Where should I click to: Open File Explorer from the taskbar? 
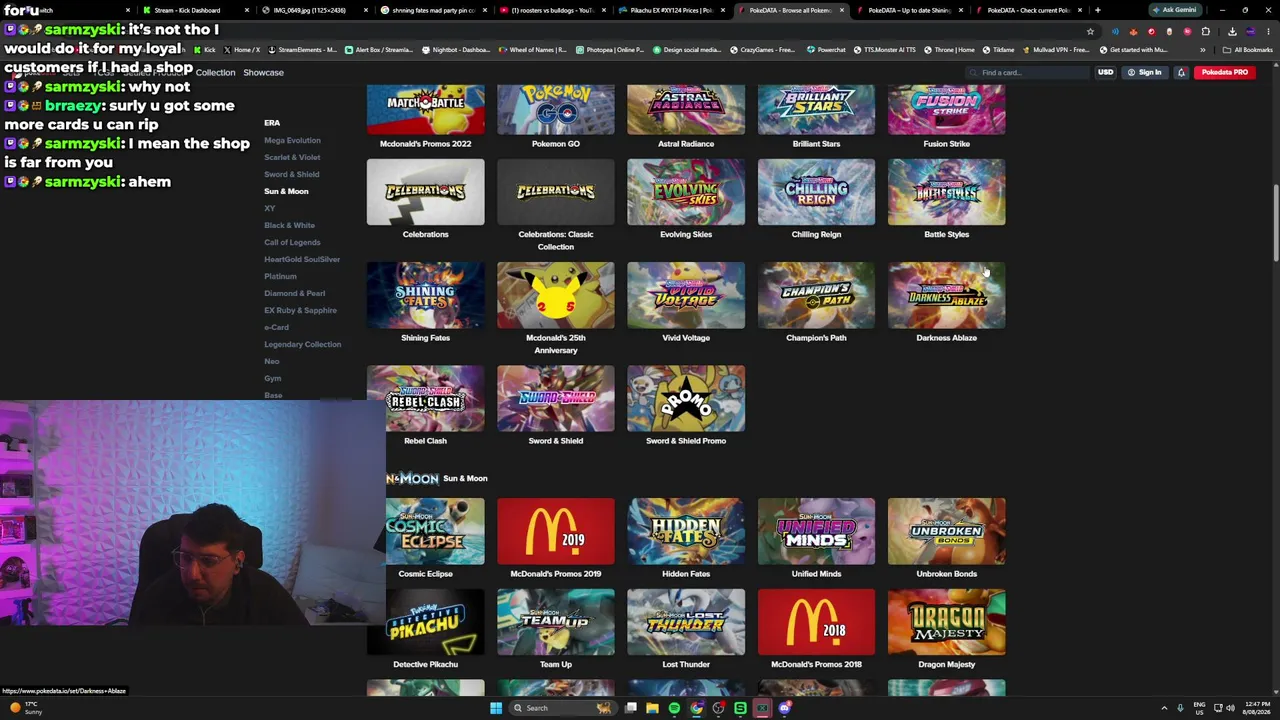point(652,708)
